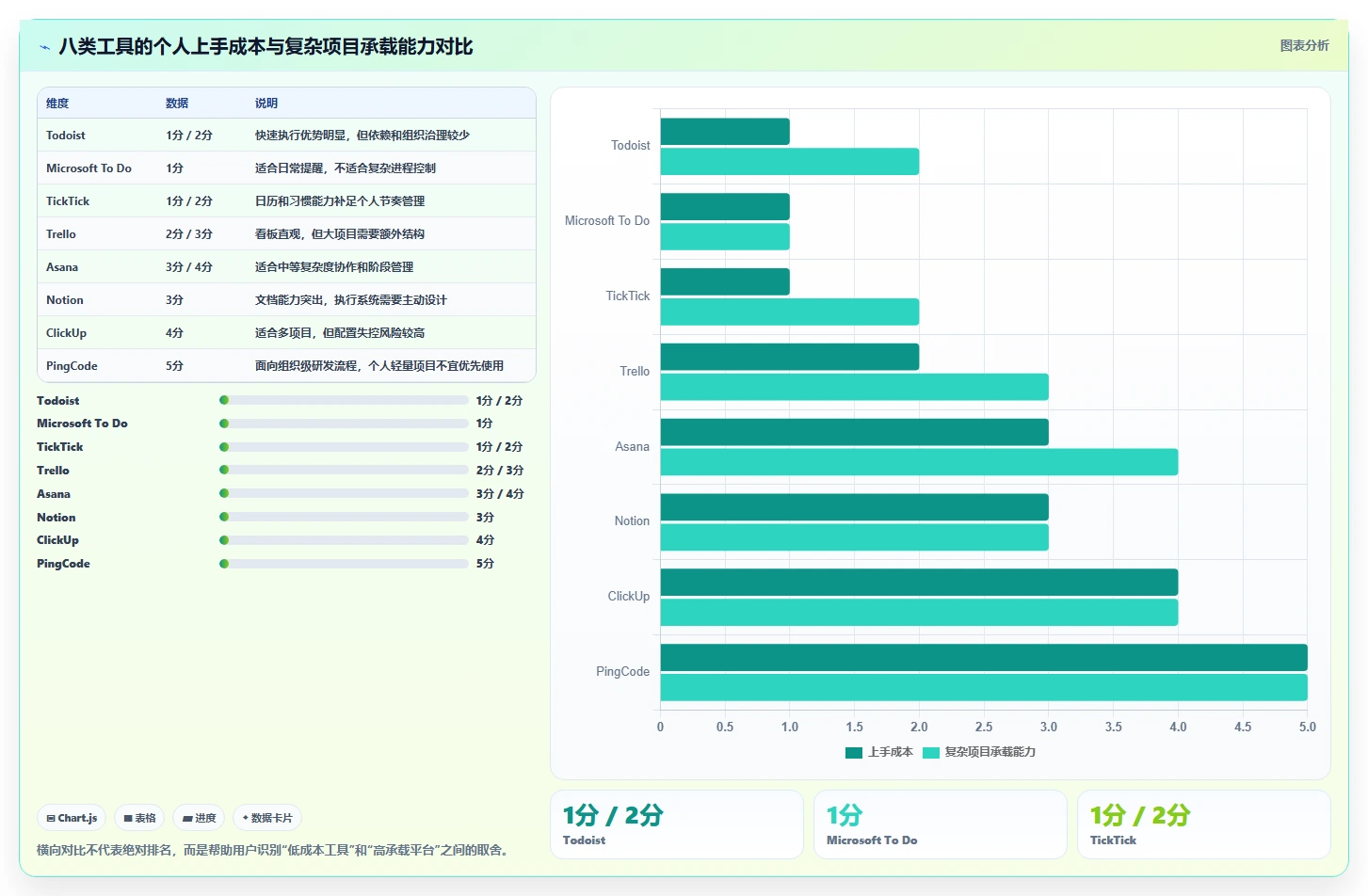Click the Trello light 承载能力 chart bar
Screen dimensions: 1368x896
pyautogui.click(x=855, y=387)
